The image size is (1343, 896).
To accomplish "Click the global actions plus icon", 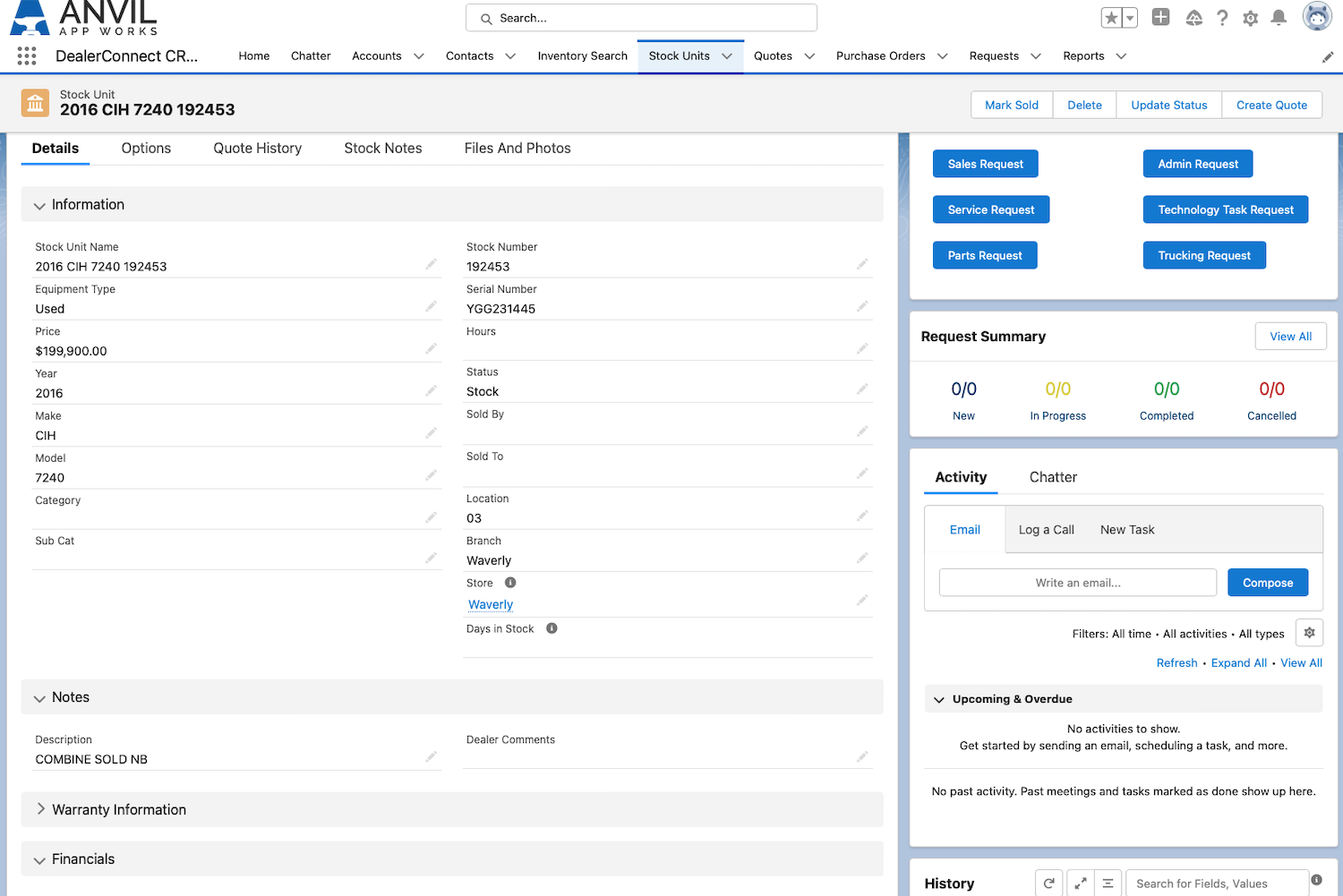I will coord(1160,17).
